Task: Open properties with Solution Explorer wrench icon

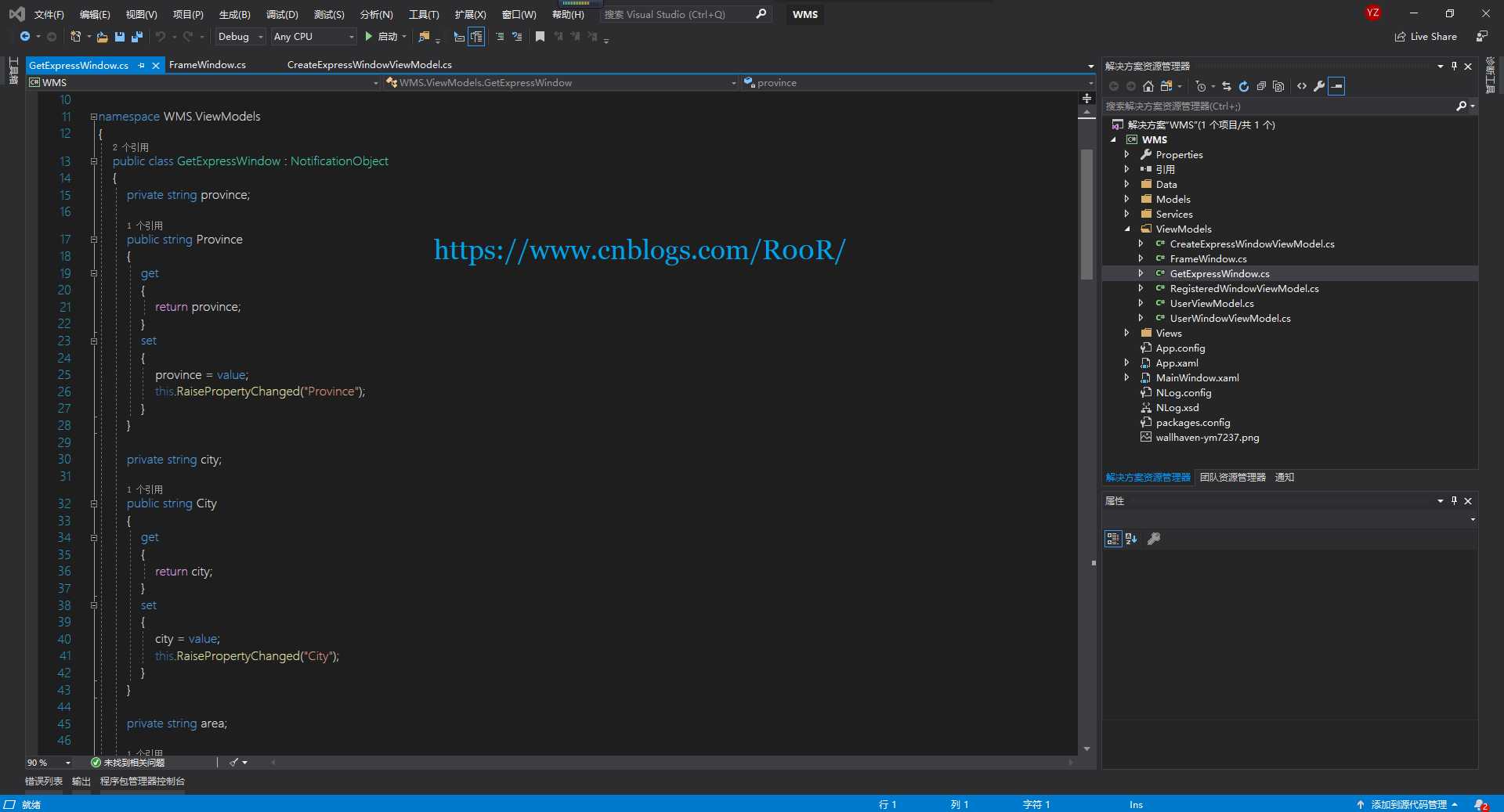Action: [1319, 86]
